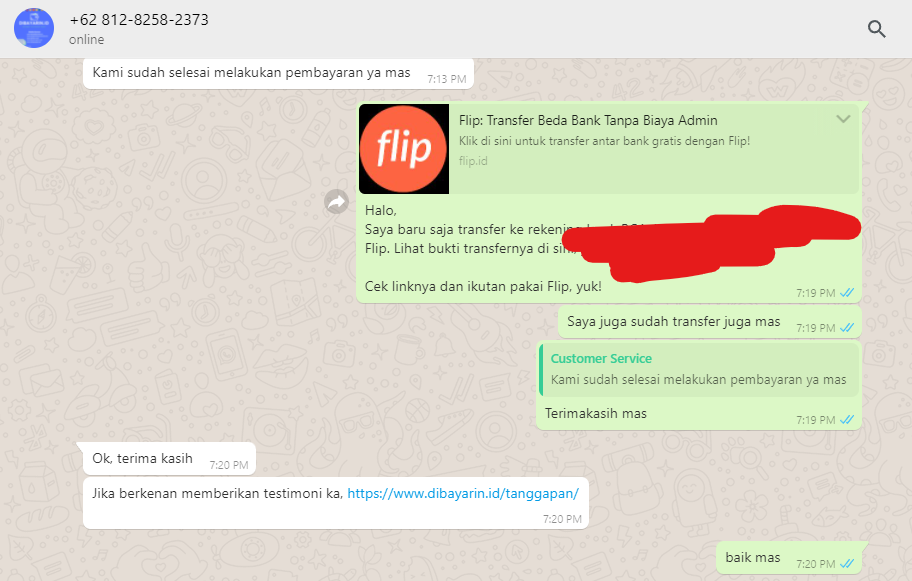Click read ticks on 'Saya juga sudah transfer'

coord(847,327)
